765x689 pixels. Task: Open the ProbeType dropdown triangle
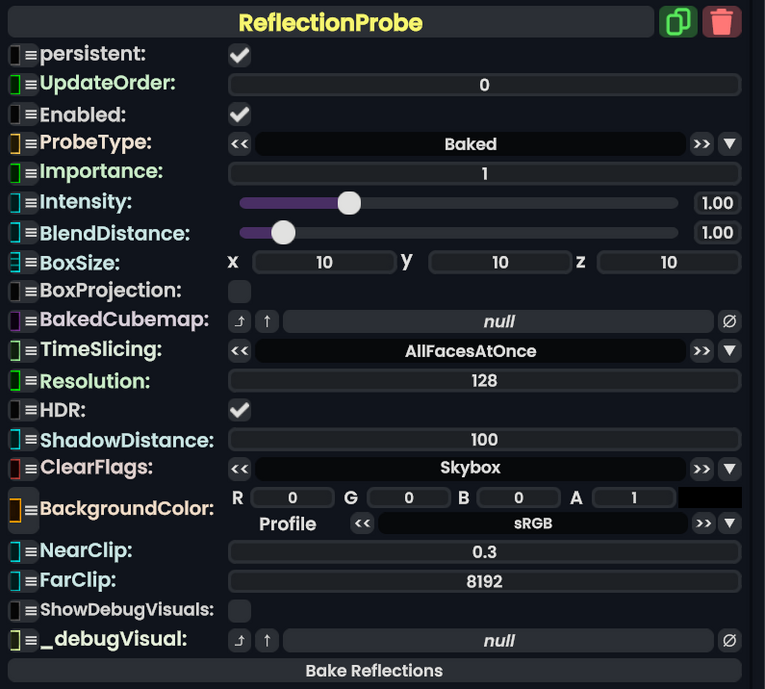pyautogui.click(x=729, y=144)
